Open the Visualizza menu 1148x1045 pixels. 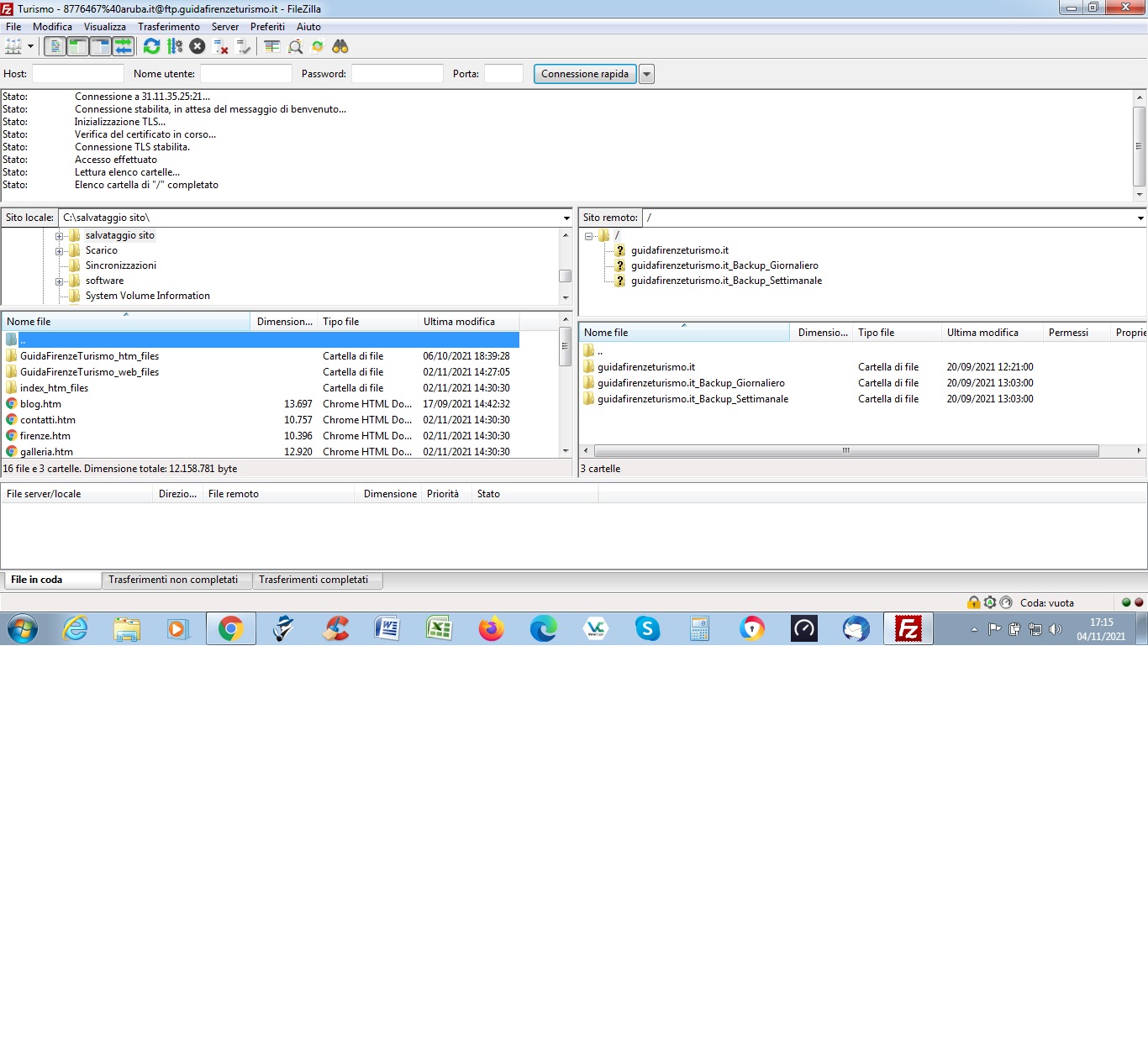(x=105, y=27)
